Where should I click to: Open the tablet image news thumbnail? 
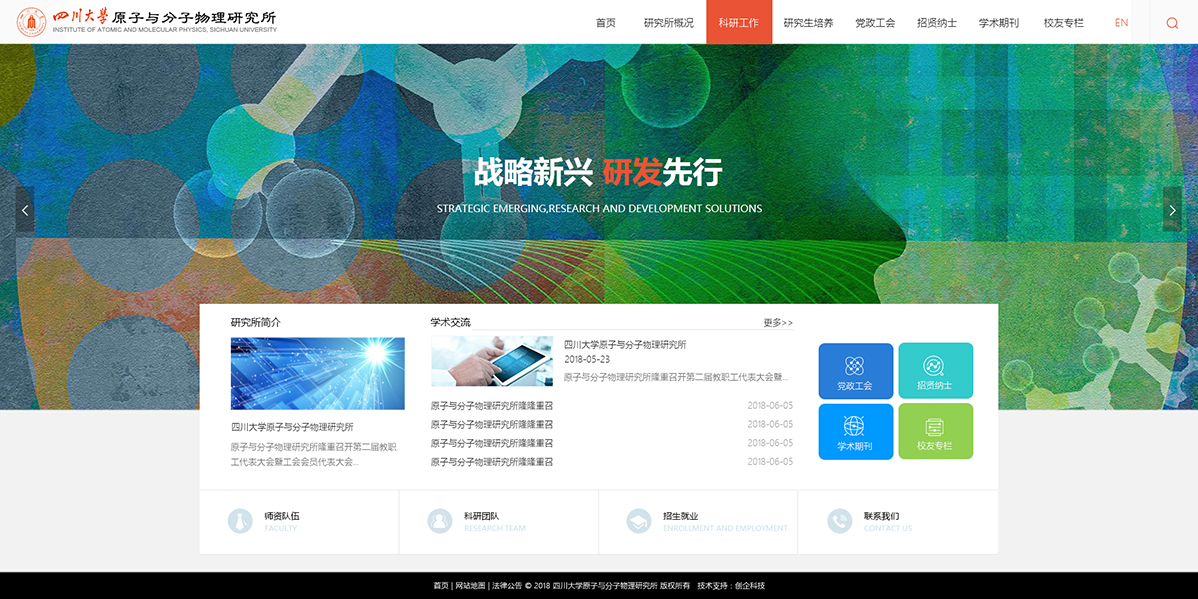click(x=491, y=361)
